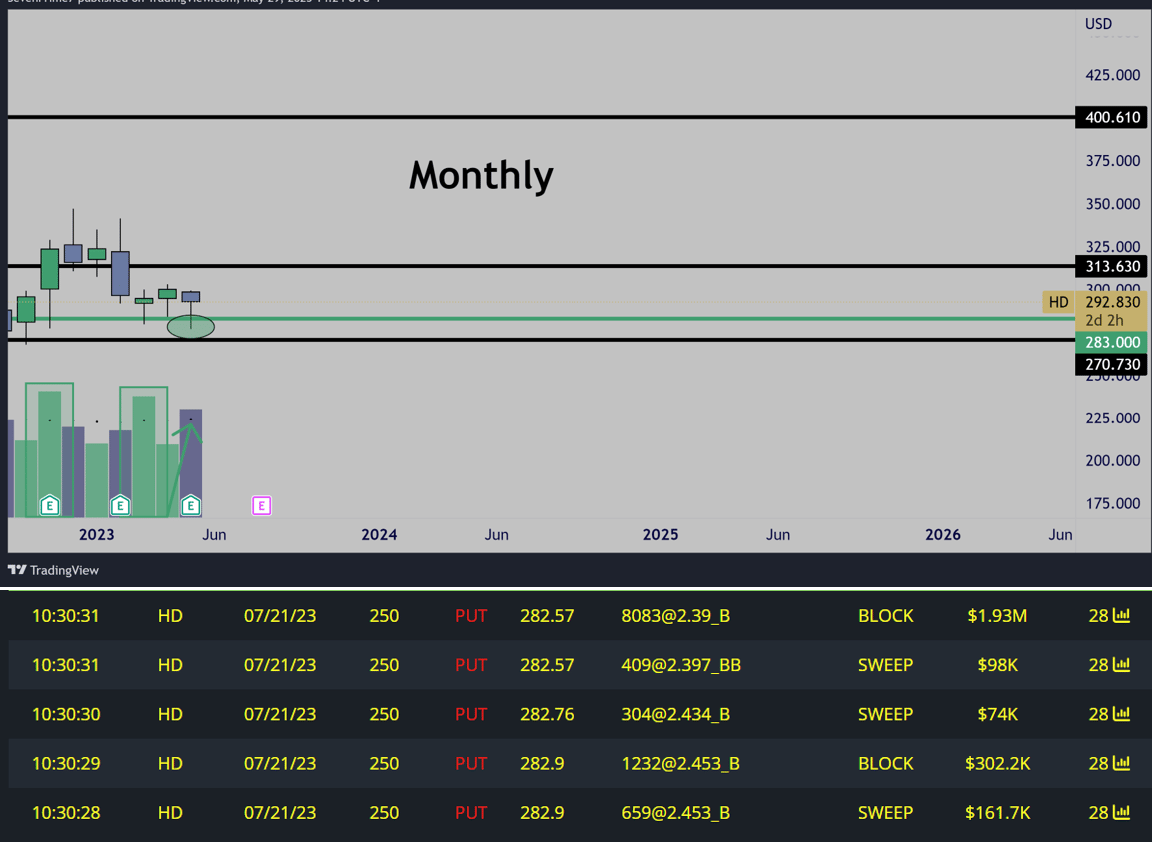Image resolution: width=1152 pixels, height=843 pixels.
Task: Click the green earnings E marker nearest the Jun label
Action: (191, 506)
